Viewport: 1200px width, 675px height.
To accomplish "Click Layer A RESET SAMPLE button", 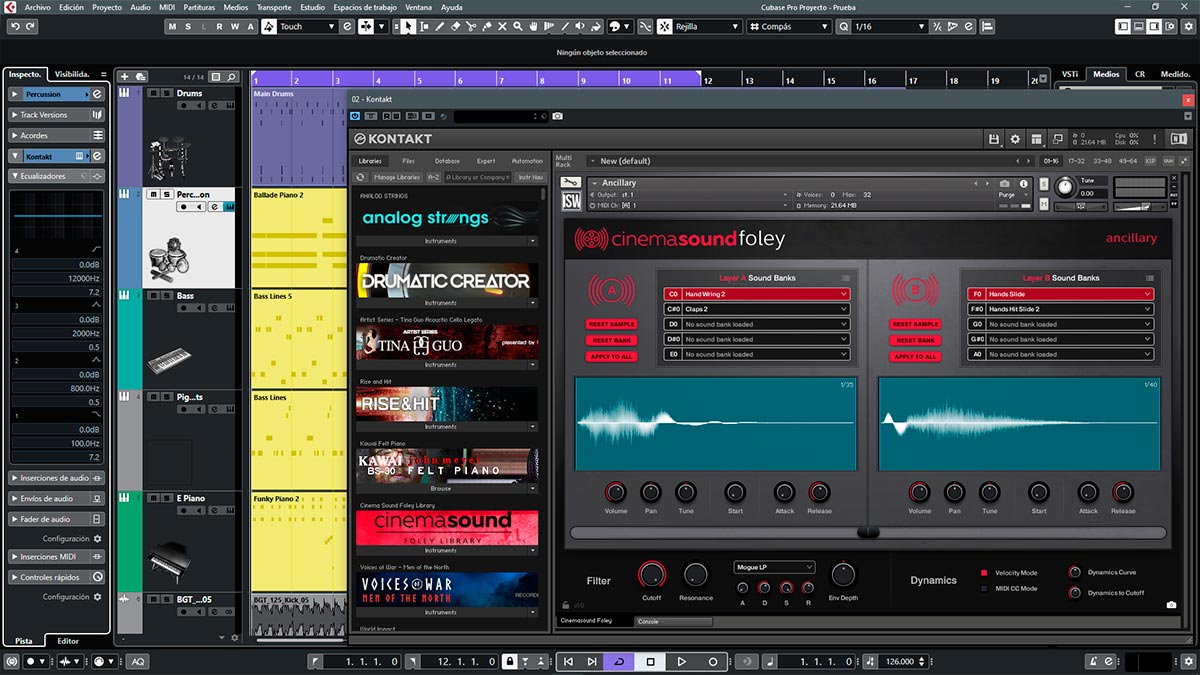I will [x=611, y=325].
